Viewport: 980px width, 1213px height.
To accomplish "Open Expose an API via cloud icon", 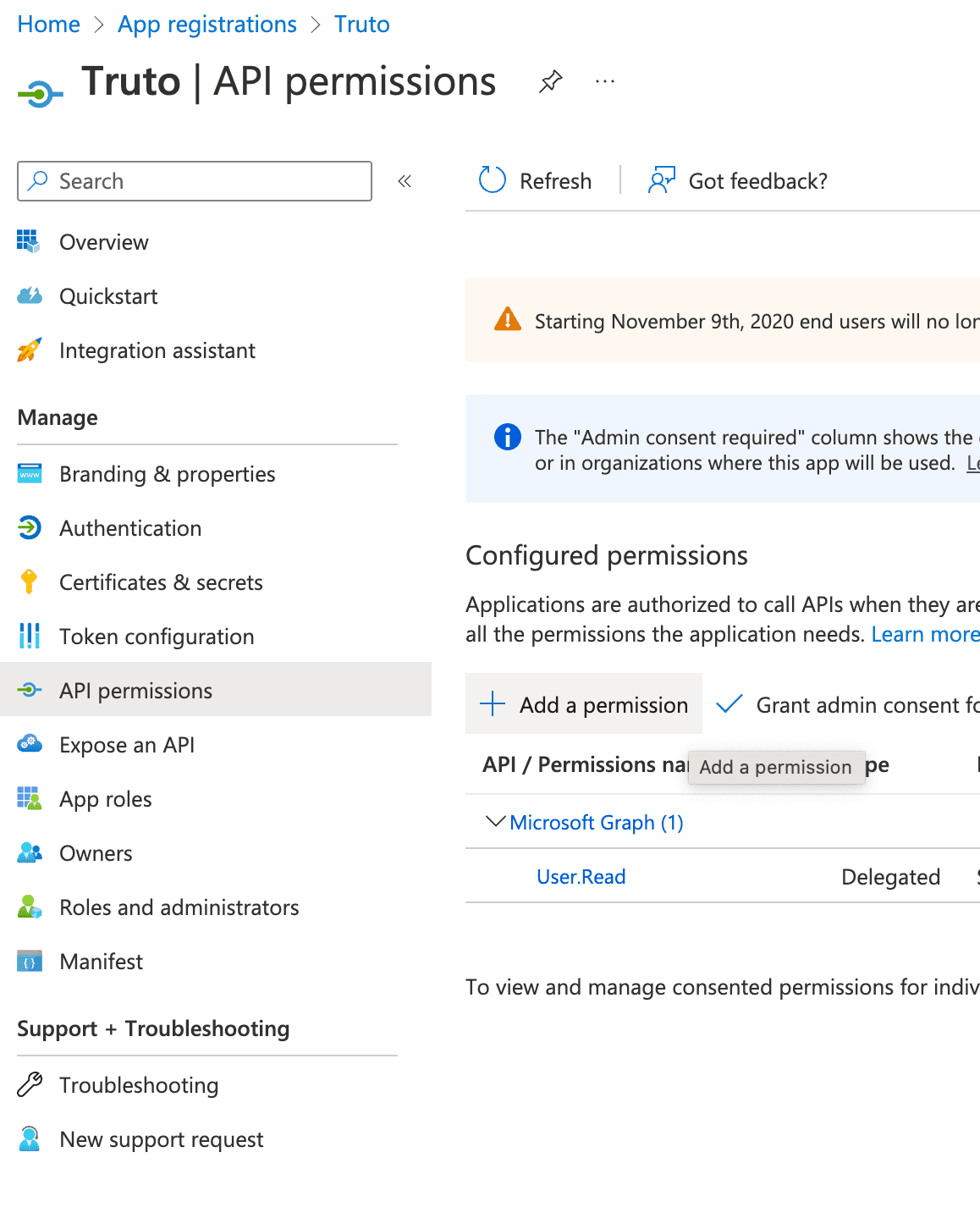I will [28, 744].
